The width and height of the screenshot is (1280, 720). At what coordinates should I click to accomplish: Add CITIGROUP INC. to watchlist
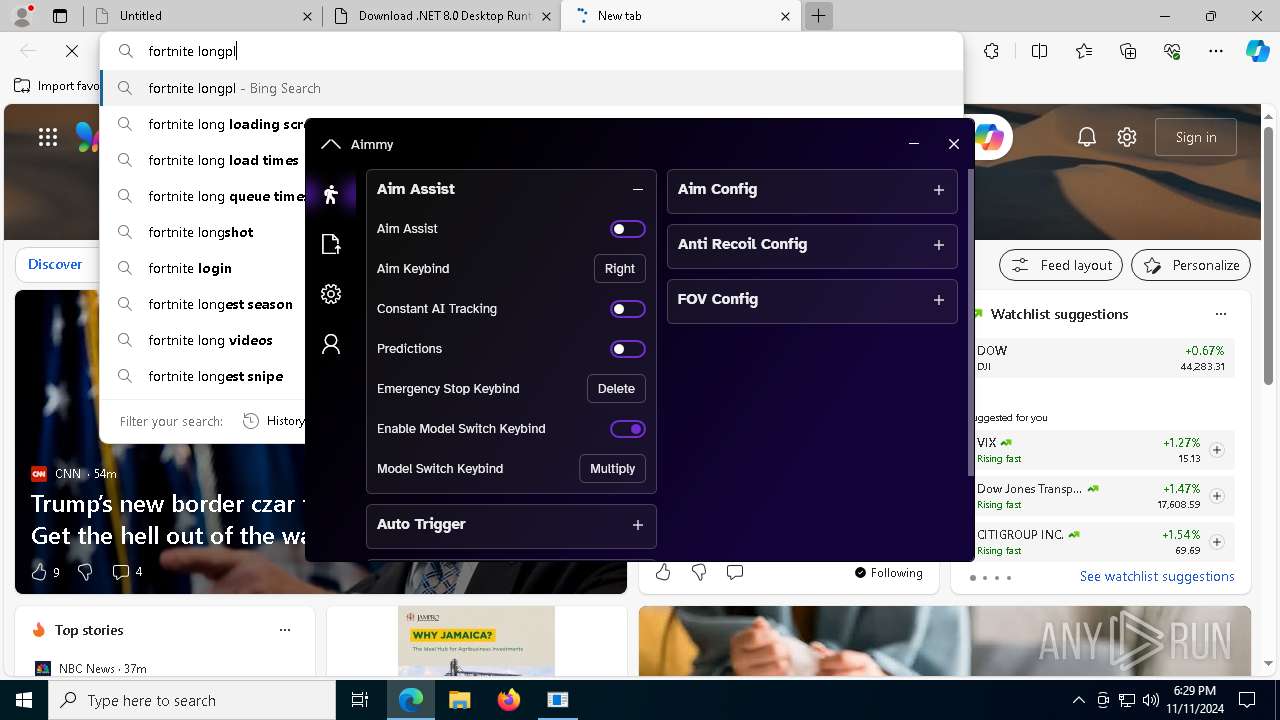pos(1217,542)
